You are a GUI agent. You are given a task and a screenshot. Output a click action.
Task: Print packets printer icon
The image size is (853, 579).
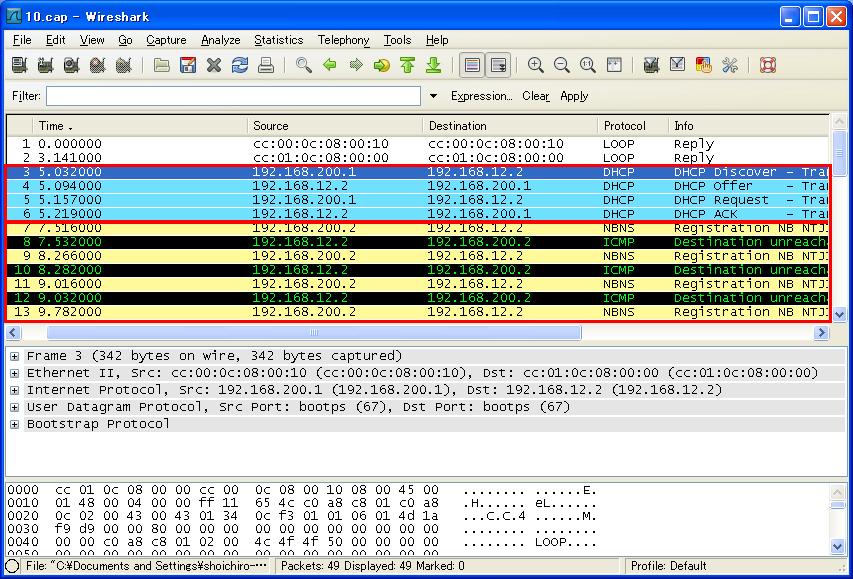point(266,65)
